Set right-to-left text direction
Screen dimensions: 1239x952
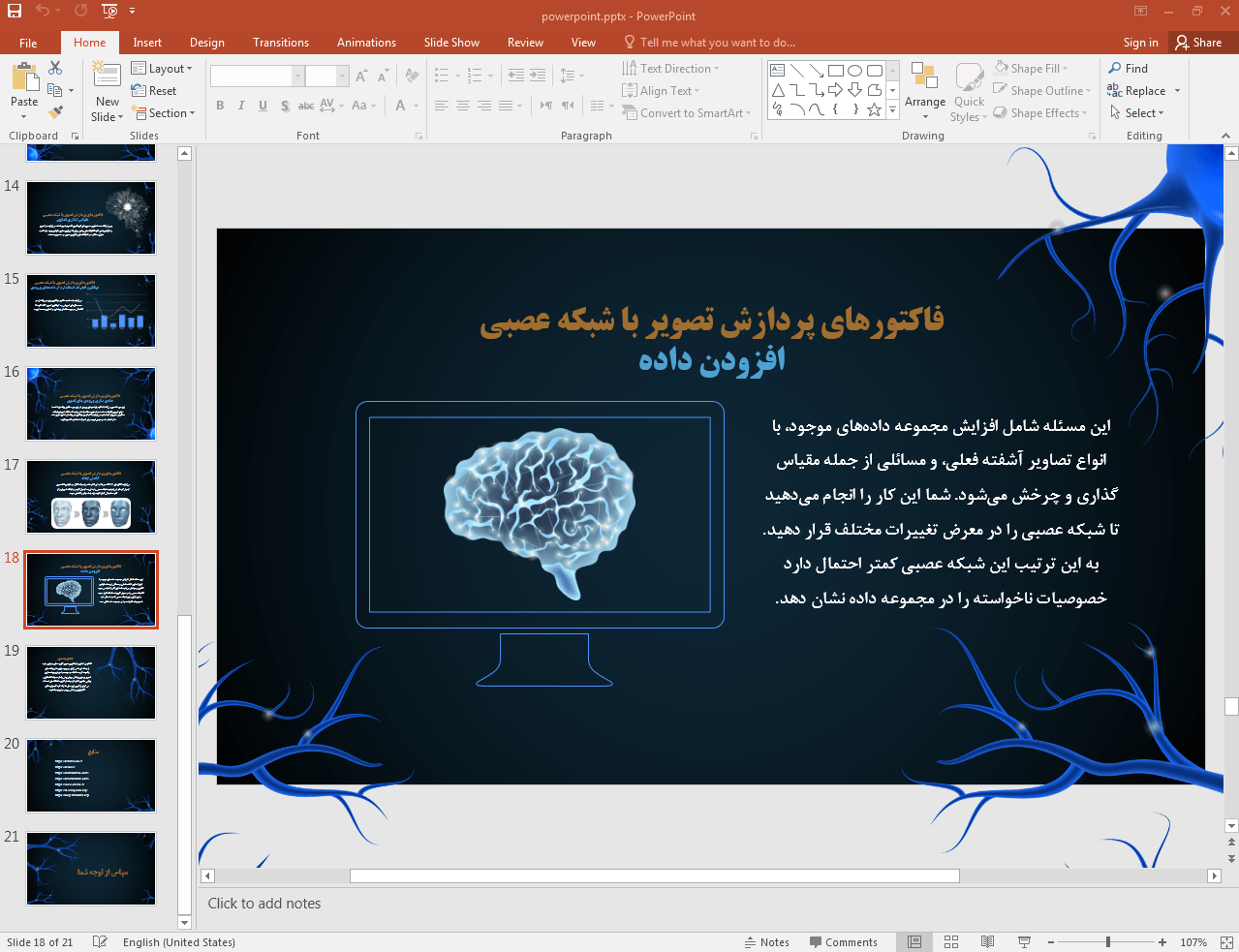click(x=568, y=106)
